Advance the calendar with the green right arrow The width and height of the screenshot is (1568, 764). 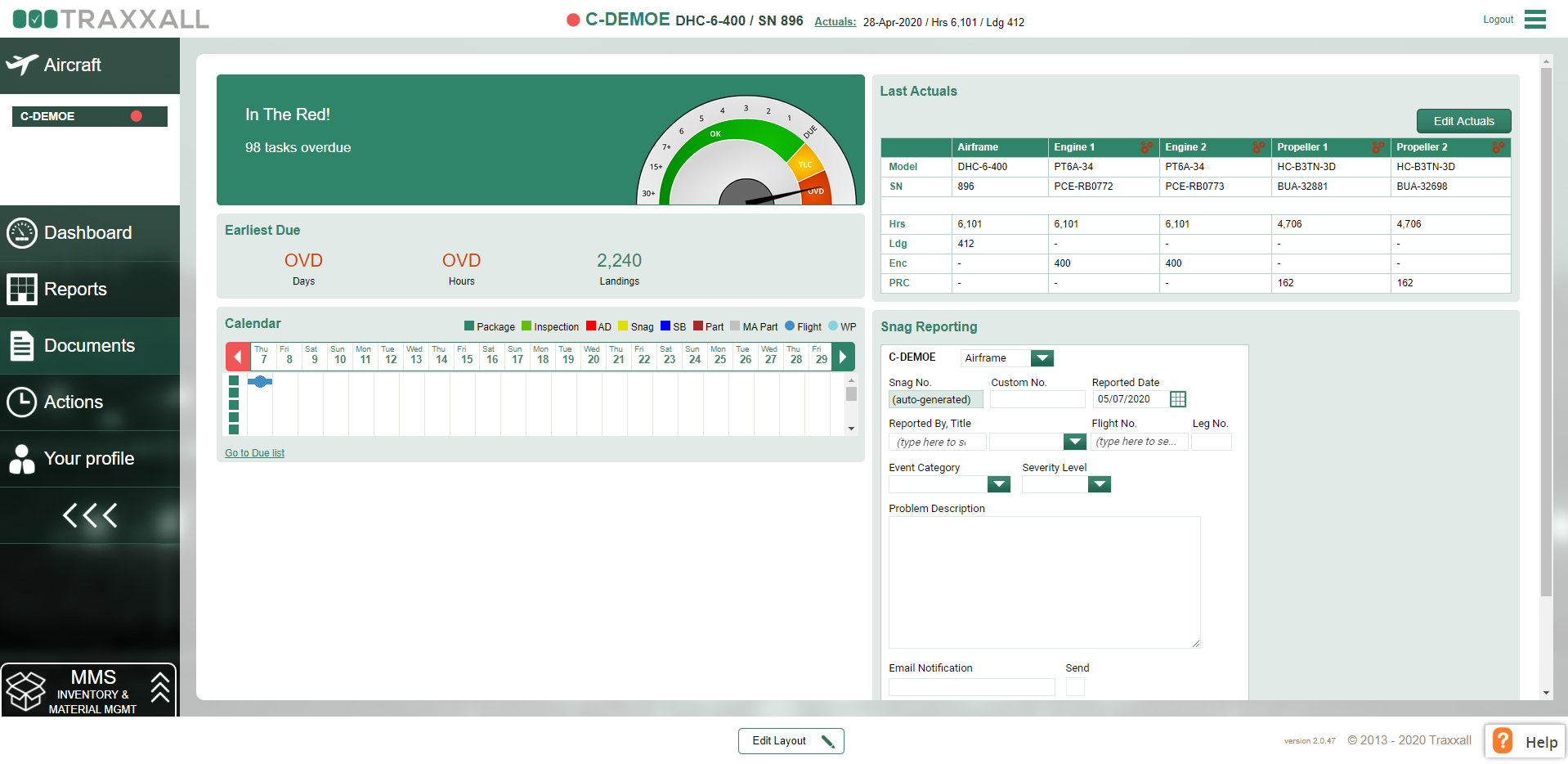point(843,357)
